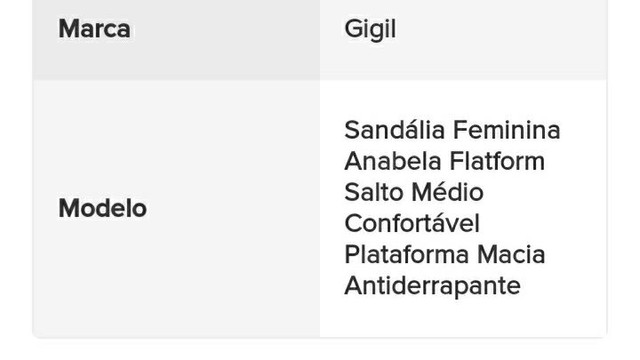Click blank space below Antiderrapante in cell
This screenshot has height=360, width=640.
point(463,318)
